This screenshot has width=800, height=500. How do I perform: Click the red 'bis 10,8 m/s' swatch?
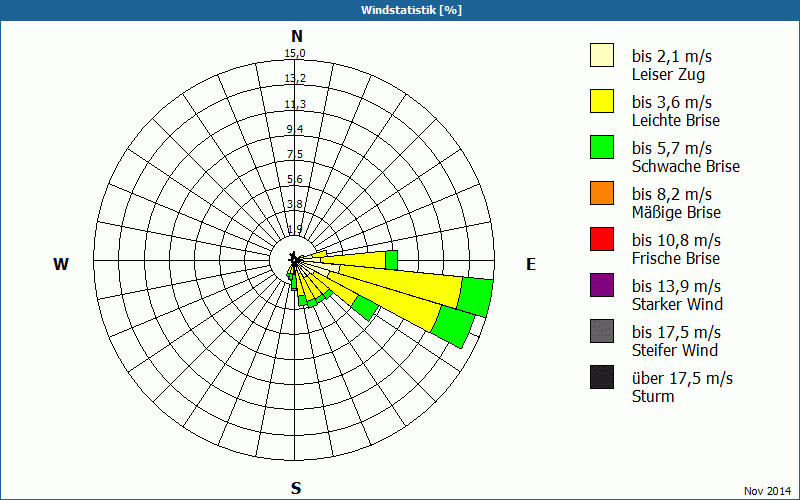pos(602,239)
